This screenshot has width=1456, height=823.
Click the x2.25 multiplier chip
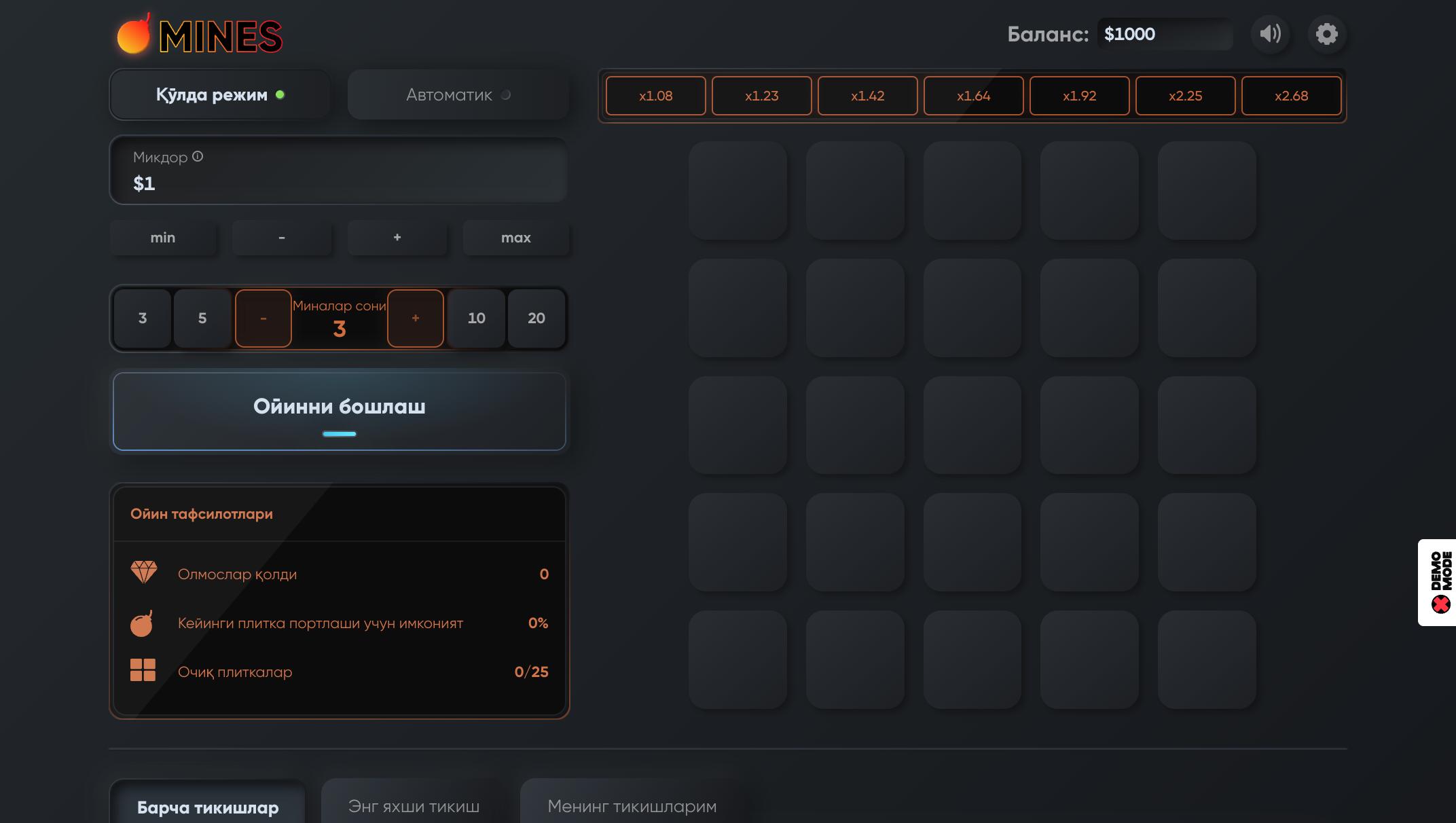[x=1186, y=96]
